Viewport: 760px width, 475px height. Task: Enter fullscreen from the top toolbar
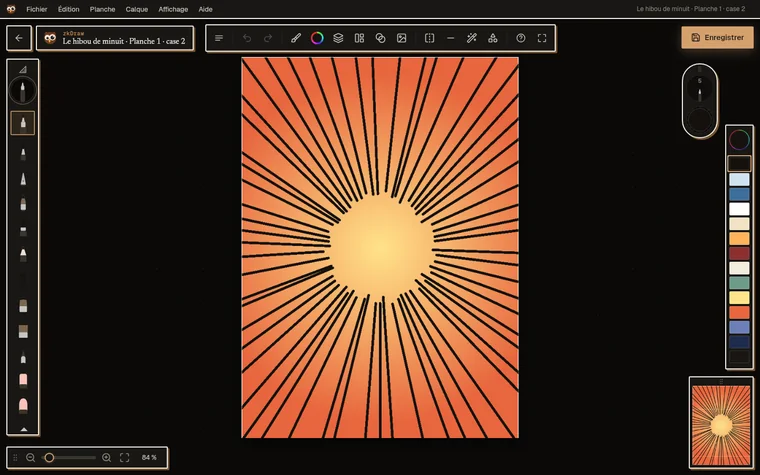pos(542,38)
